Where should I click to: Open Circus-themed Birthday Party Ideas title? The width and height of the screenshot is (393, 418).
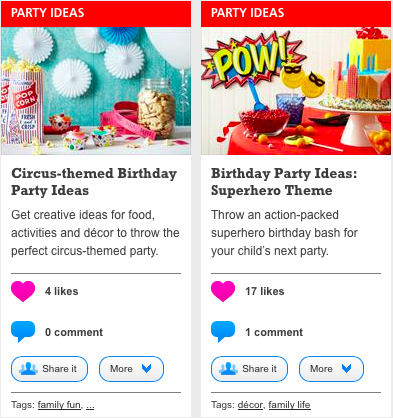pos(94,182)
